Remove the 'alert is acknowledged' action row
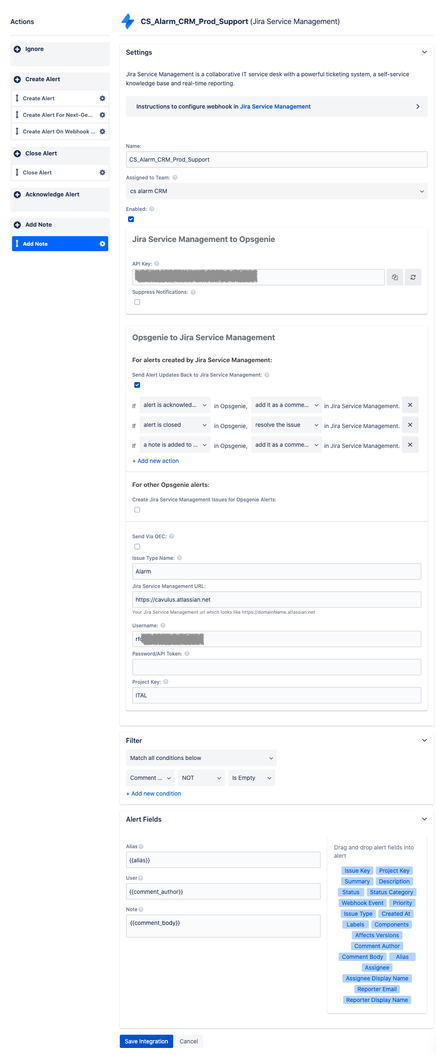 pyautogui.click(x=410, y=405)
